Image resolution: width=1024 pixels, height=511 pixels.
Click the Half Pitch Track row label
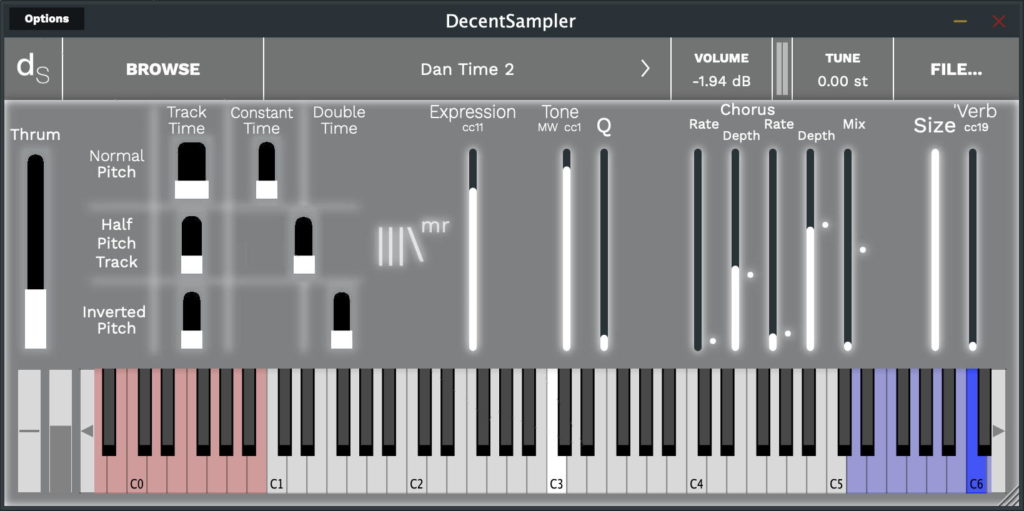(x=117, y=243)
